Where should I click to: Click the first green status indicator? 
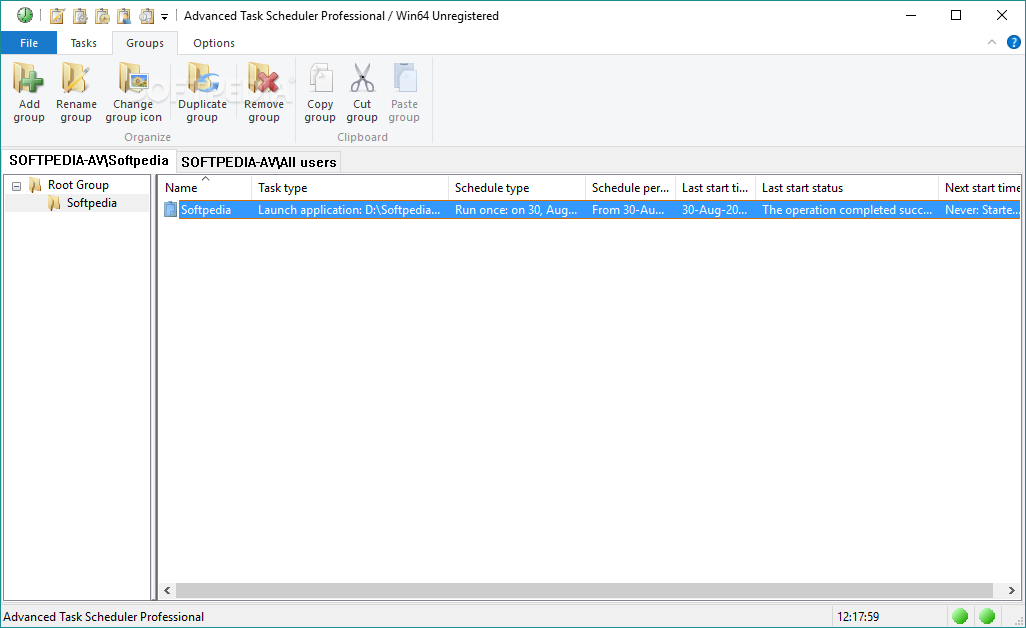(x=960, y=615)
